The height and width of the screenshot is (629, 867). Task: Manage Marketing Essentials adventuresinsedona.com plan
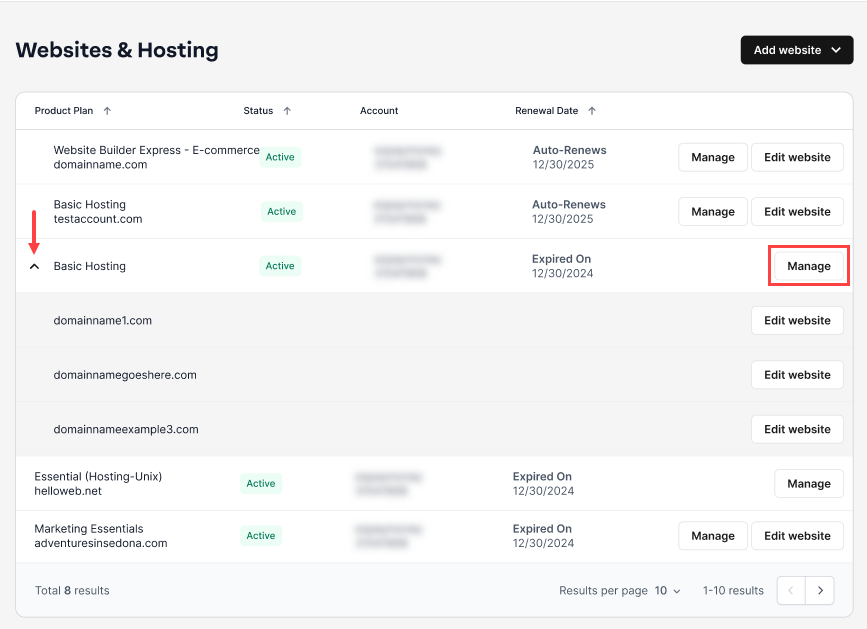pos(713,536)
